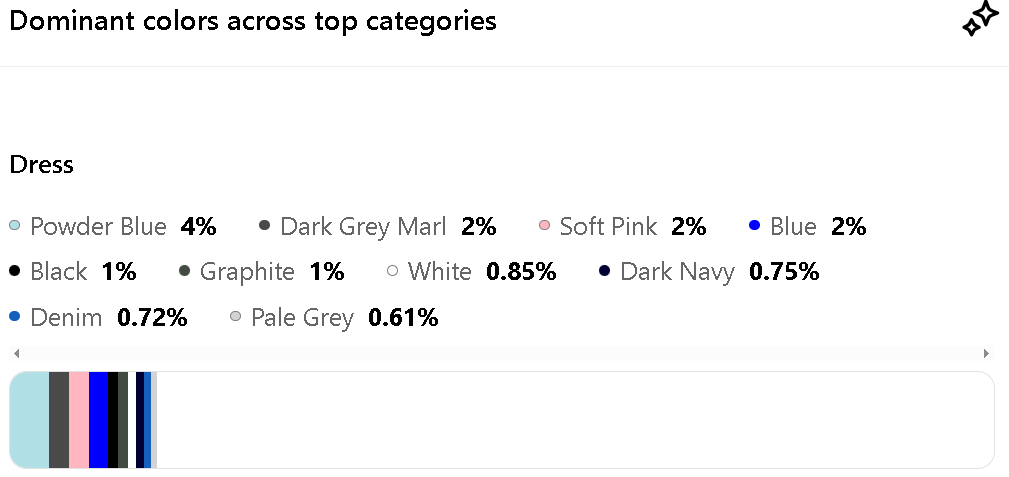Click the Dark Navy legend dot
This screenshot has width=1009, height=477.
[604, 271]
